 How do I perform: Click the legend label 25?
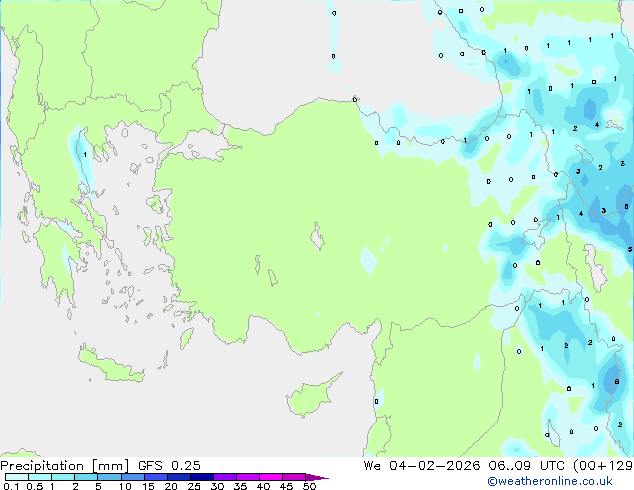[194, 486]
